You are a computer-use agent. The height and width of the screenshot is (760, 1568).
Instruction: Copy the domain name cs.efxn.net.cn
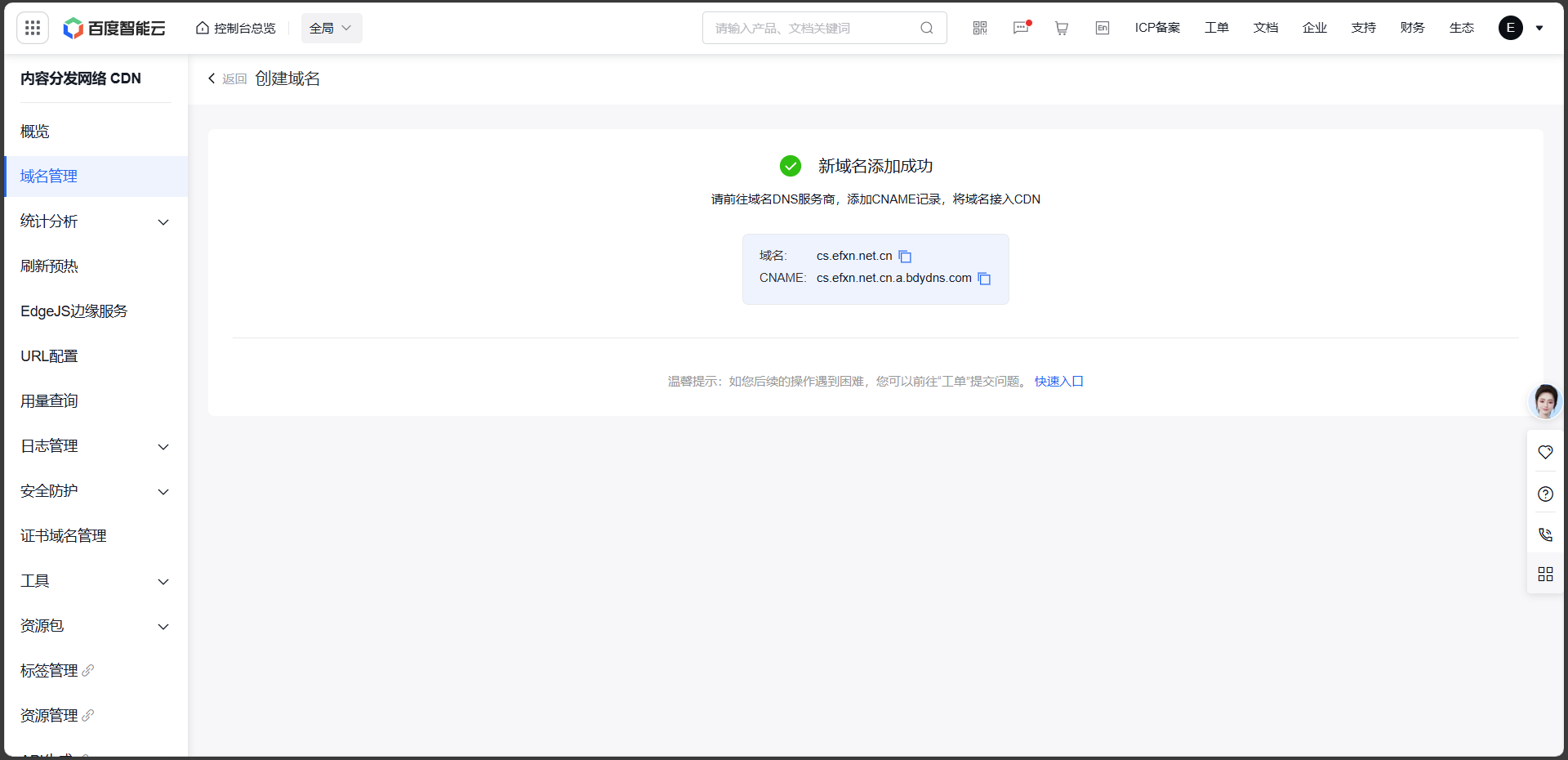click(x=905, y=257)
